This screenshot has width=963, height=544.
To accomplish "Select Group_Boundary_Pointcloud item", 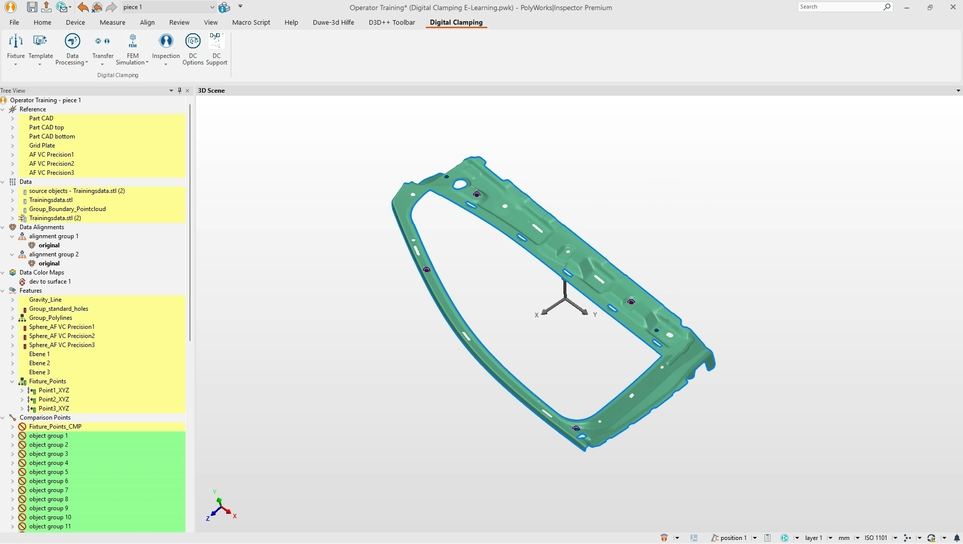I will [x=68, y=209].
